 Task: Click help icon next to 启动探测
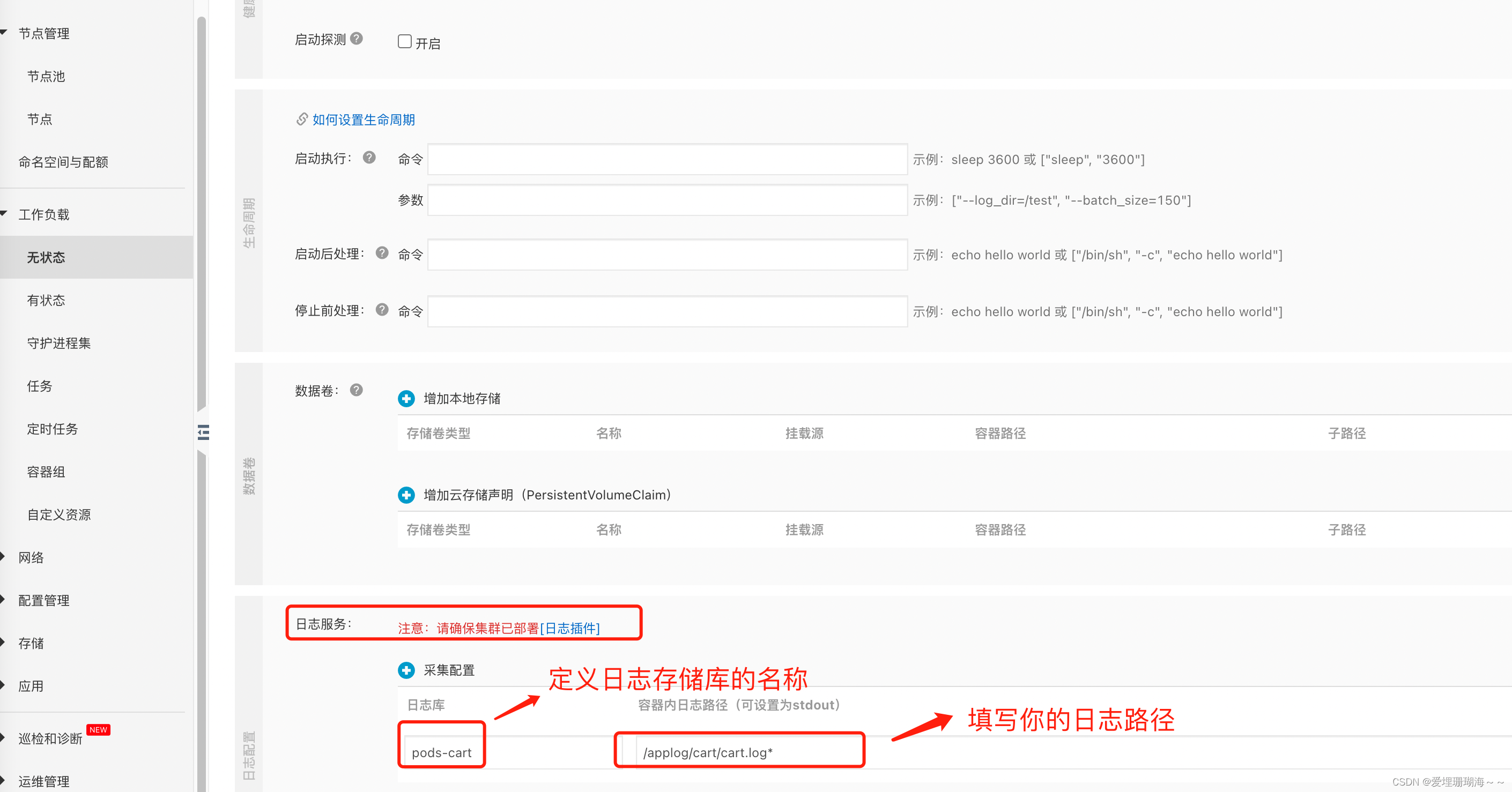[x=356, y=39]
